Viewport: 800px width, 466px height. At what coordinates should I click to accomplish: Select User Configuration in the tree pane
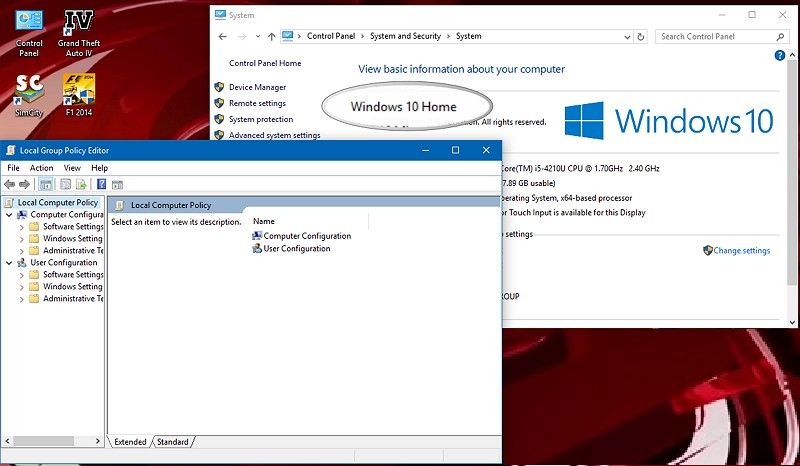click(63, 263)
